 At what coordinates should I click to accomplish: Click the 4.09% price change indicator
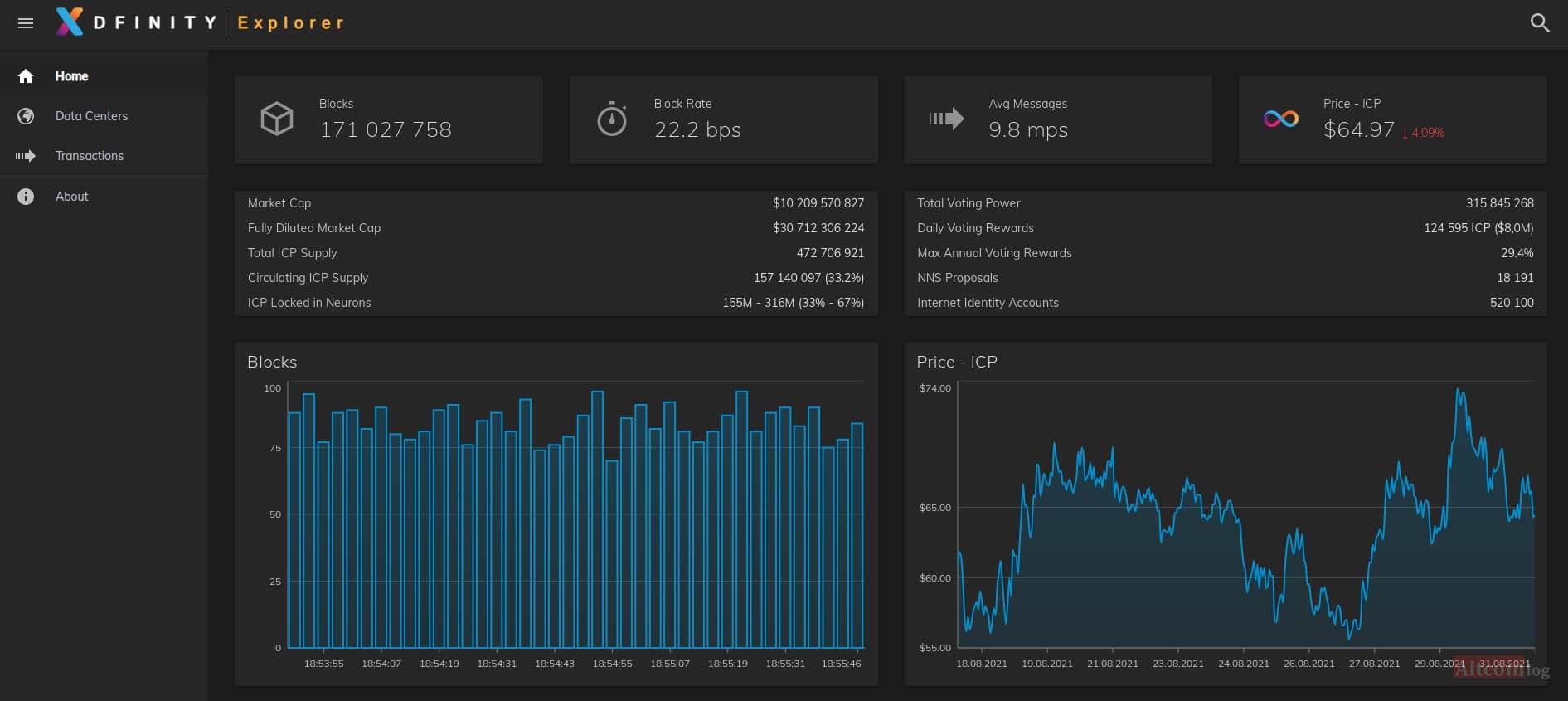point(1423,133)
